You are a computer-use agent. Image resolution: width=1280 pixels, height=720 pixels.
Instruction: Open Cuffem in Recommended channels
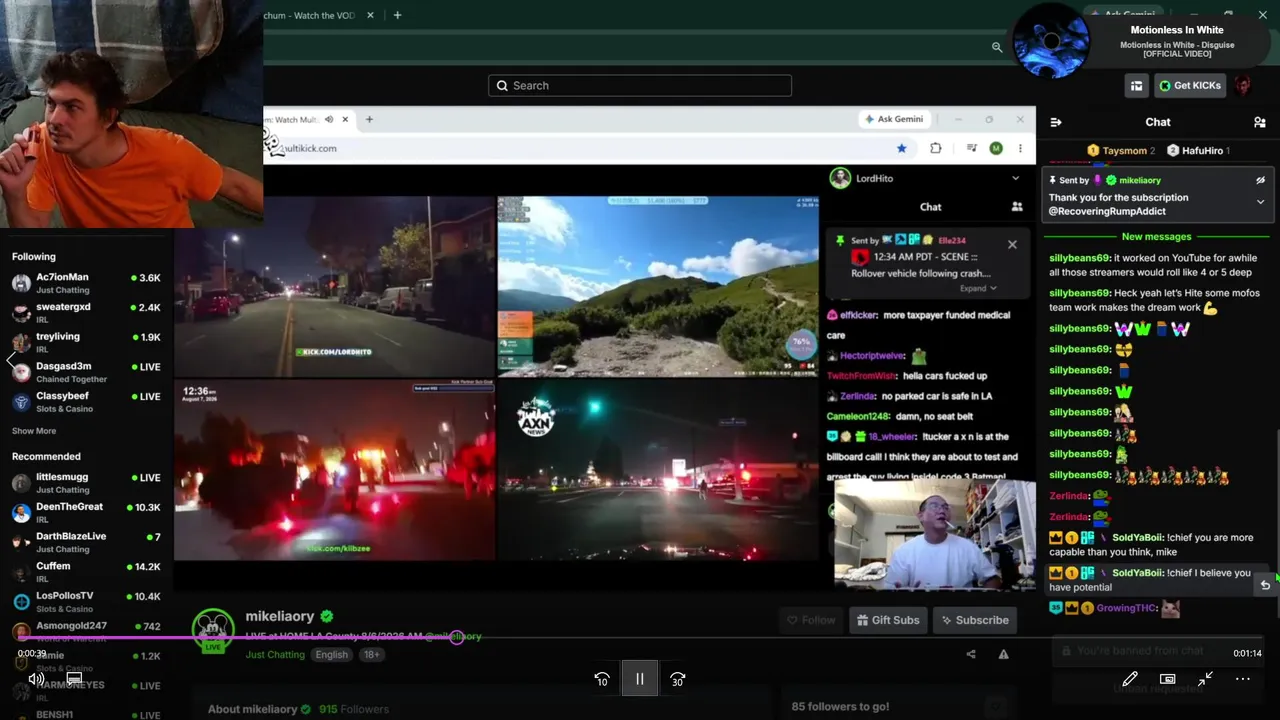tap(86, 572)
